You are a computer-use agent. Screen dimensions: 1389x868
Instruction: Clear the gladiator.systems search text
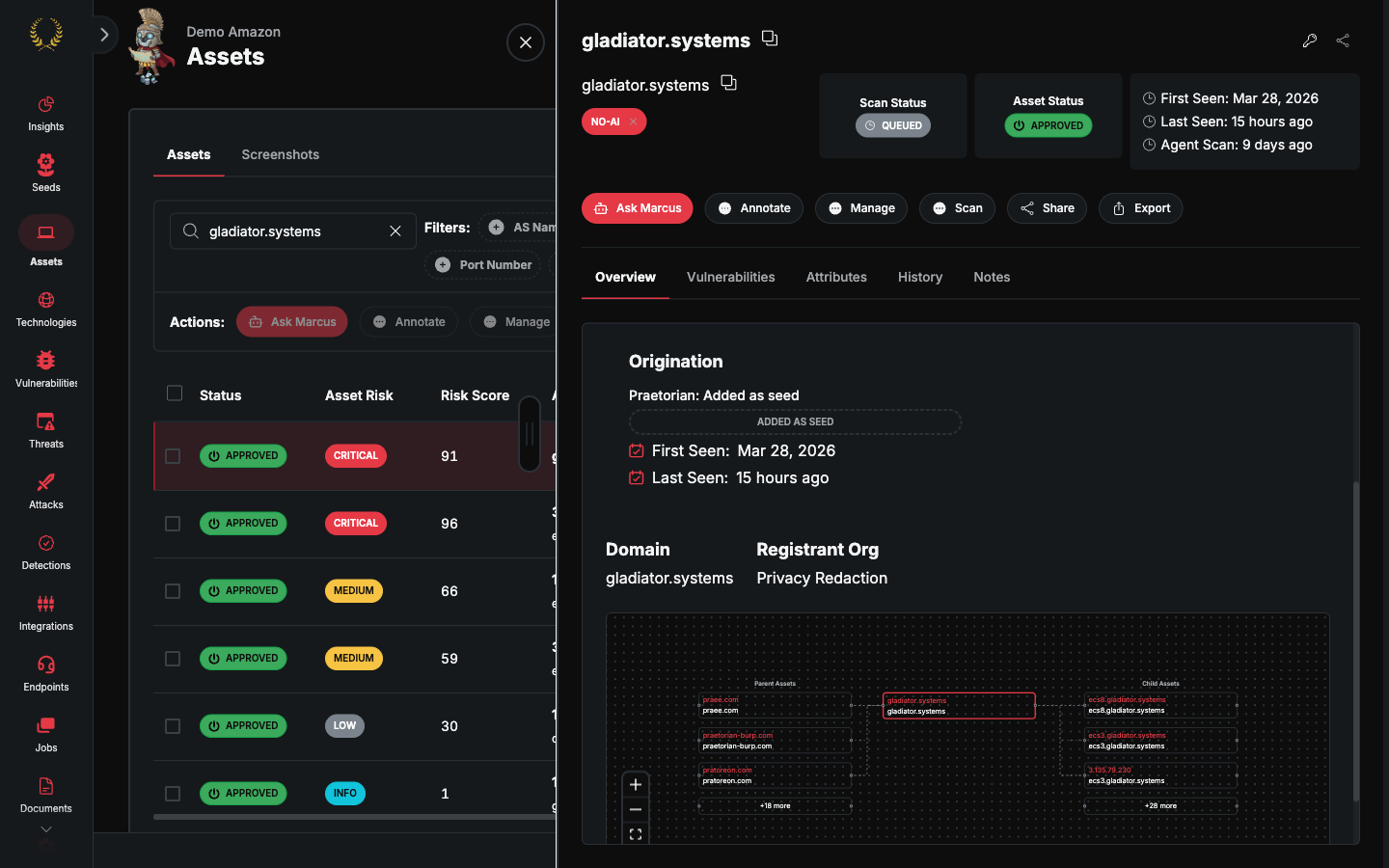tap(395, 231)
